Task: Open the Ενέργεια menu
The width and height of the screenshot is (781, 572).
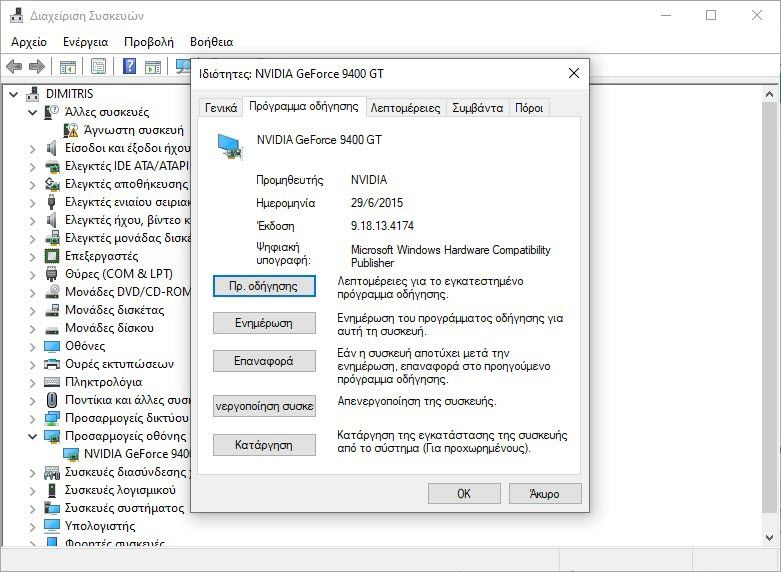Action: tap(85, 42)
